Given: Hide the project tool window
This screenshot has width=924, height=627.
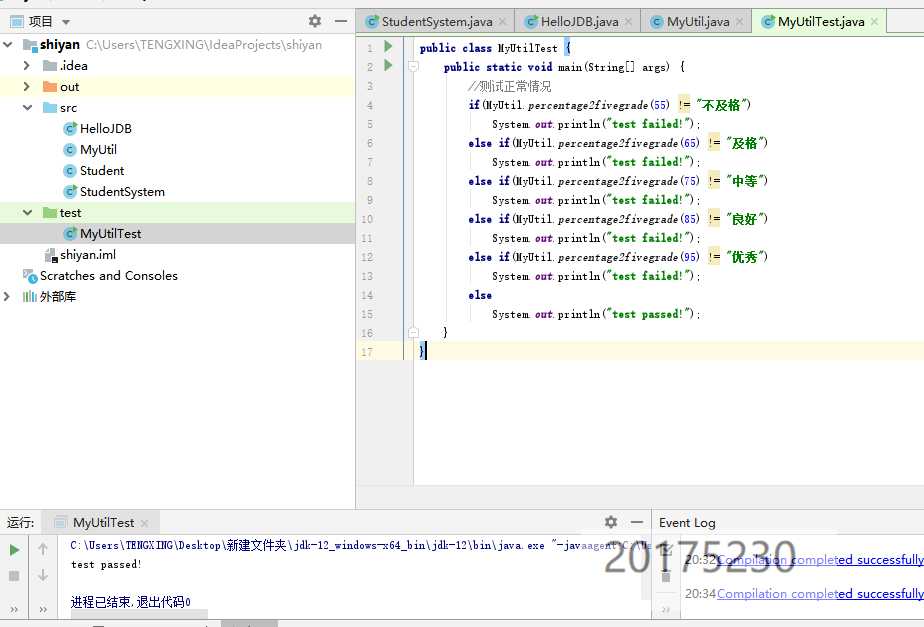Looking at the screenshot, I should coord(341,21).
